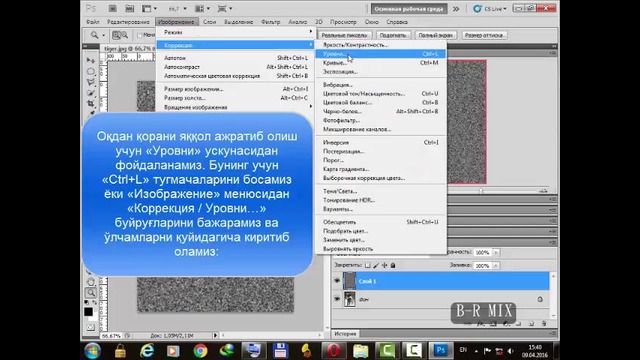Image resolution: width=640 pixels, height=360 pixels.
Task: Choose Цветовой тон/Насыщенность...
Action: pos(380,93)
